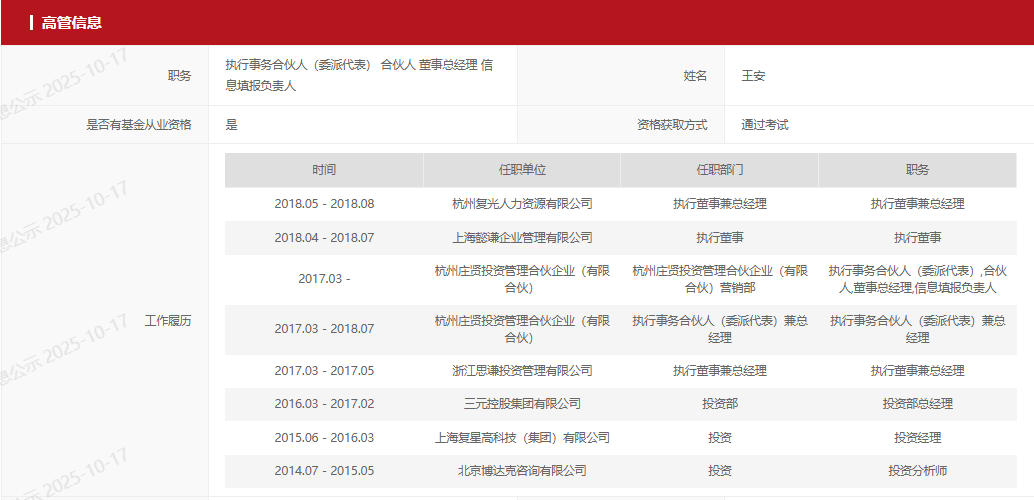Select the date cell 2017.03 - 2018.07

[324, 329]
